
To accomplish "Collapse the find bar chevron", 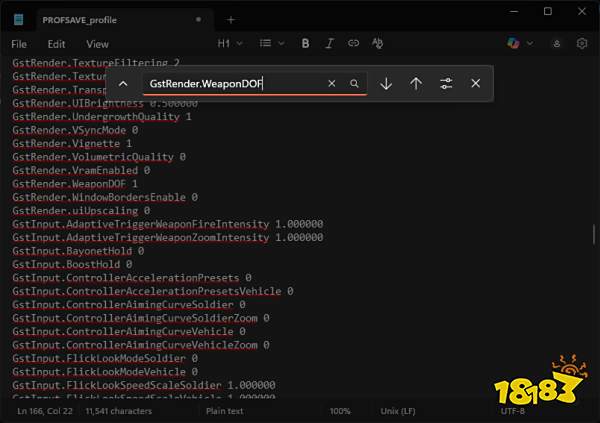I will (x=123, y=84).
